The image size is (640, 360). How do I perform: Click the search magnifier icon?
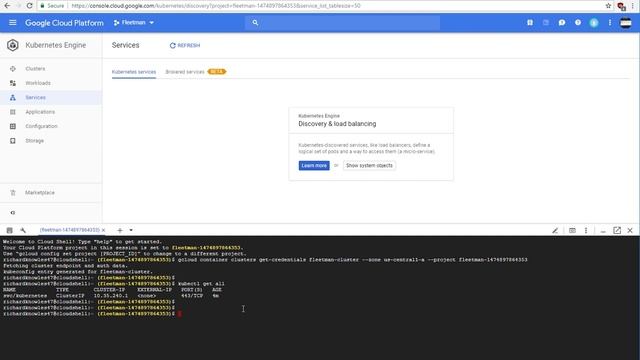[255, 22]
